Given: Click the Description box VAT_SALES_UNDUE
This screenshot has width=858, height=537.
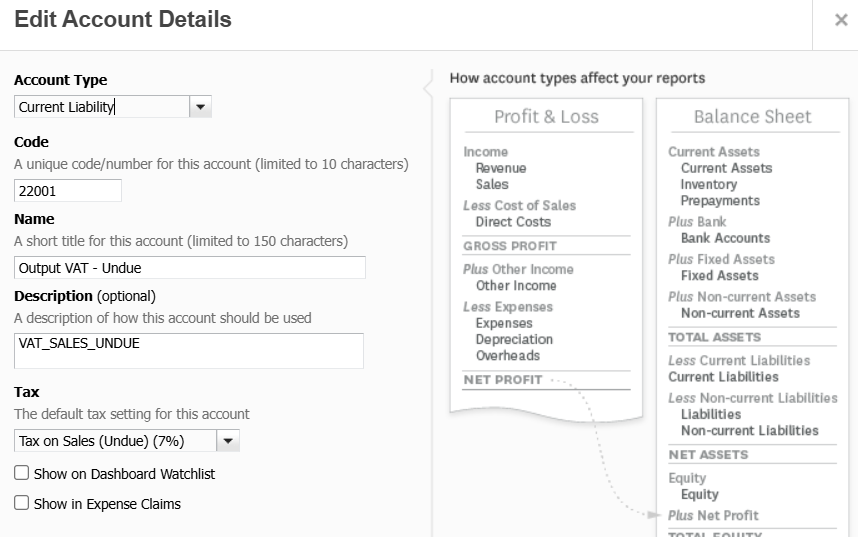Looking at the screenshot, I should [x=189, y=351].
